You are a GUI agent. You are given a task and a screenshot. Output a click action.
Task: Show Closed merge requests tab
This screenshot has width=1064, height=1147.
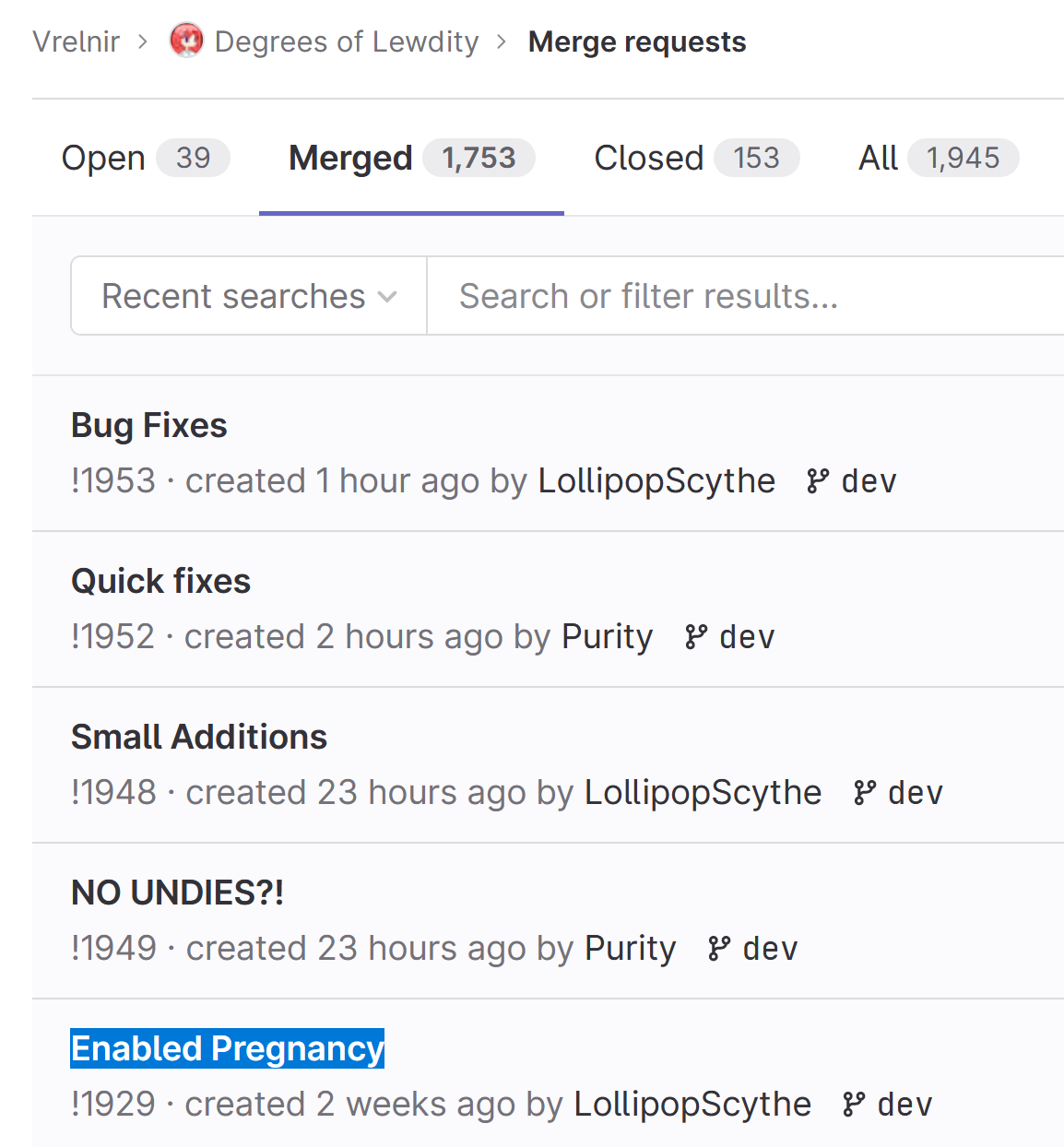(695, 158)
